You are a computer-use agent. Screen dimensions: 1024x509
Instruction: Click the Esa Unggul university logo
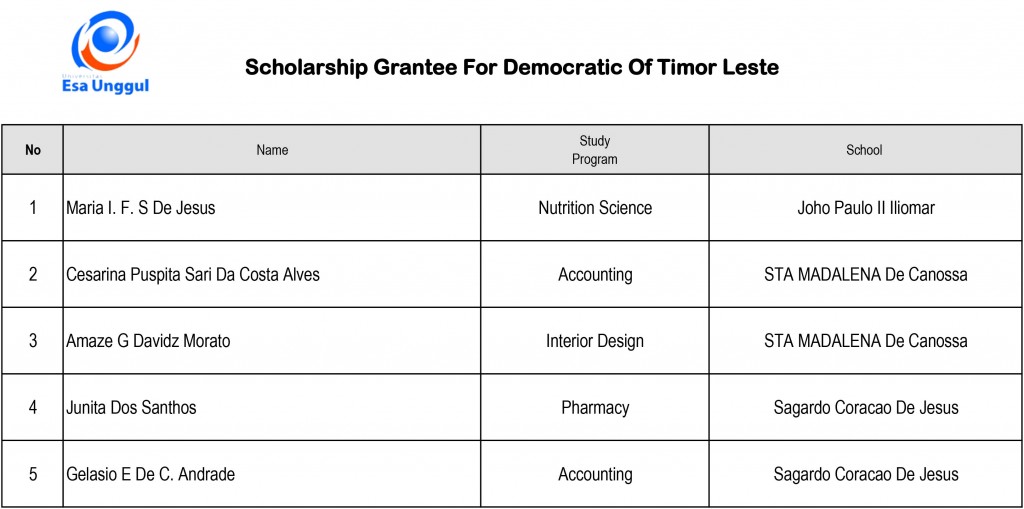pyautogui.click(x=105, y=52)
